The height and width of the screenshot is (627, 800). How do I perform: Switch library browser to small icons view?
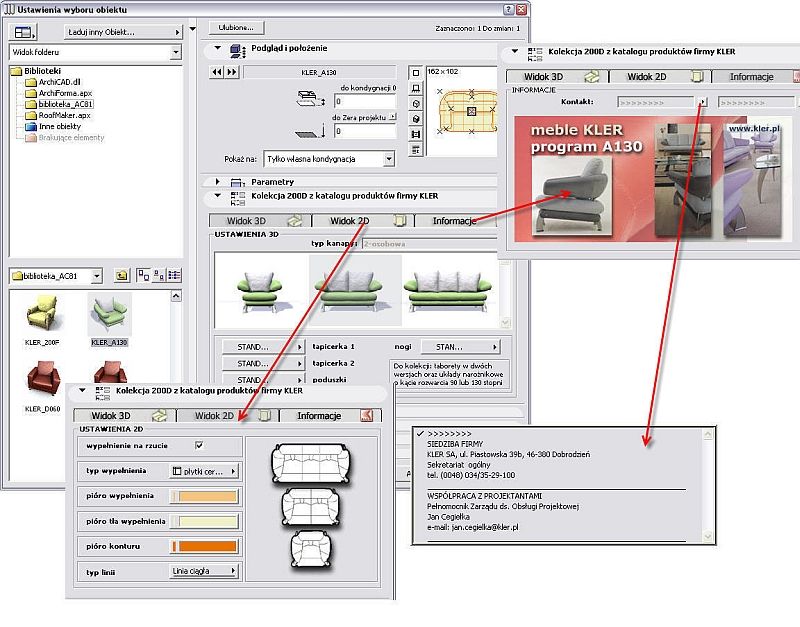[159, 276]
